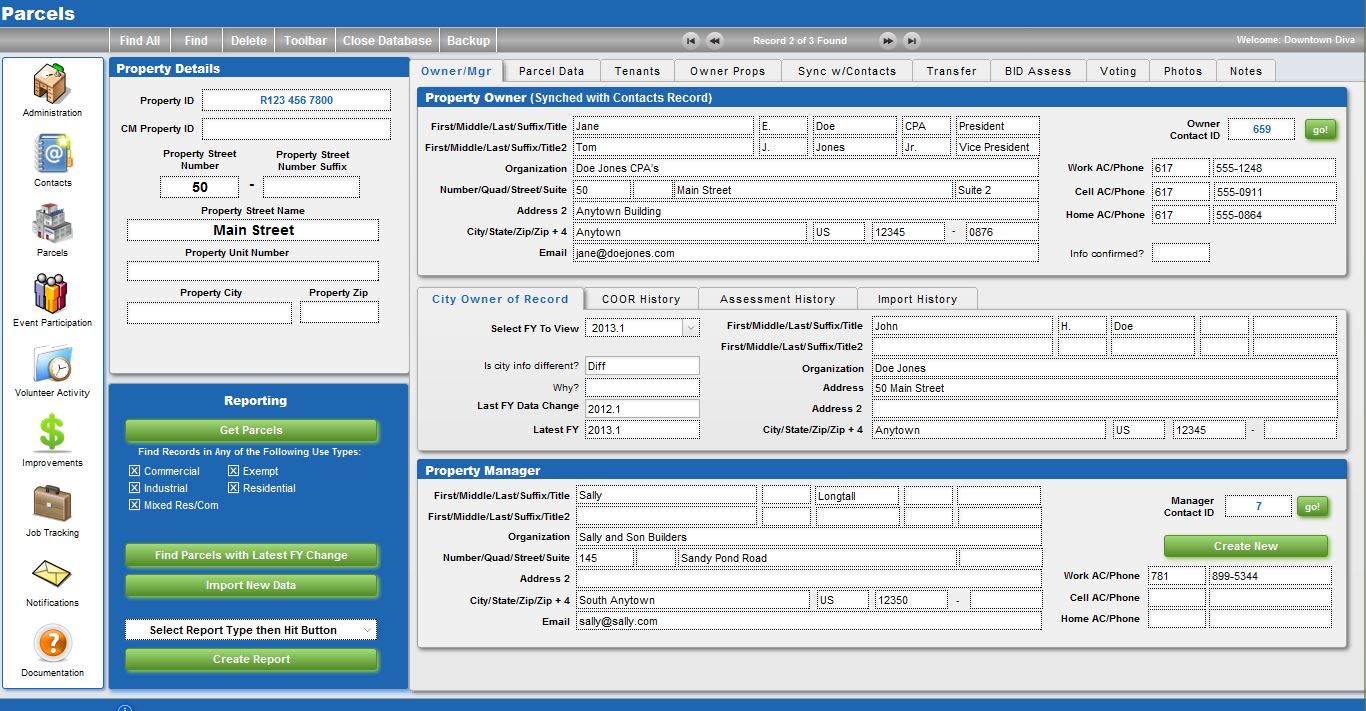Click the go! button beside Owner Contact ID
Screen dimensions: 1366x711
(1320, 130)
